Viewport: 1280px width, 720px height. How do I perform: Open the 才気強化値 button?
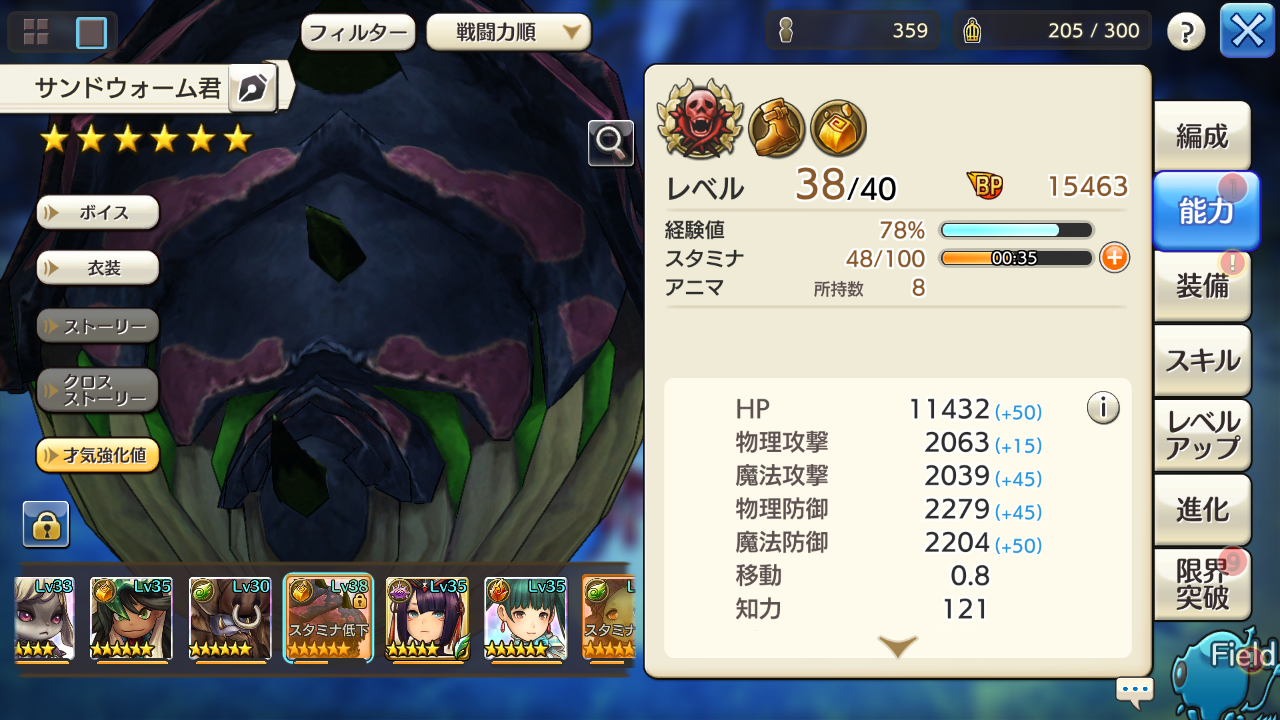98,456
